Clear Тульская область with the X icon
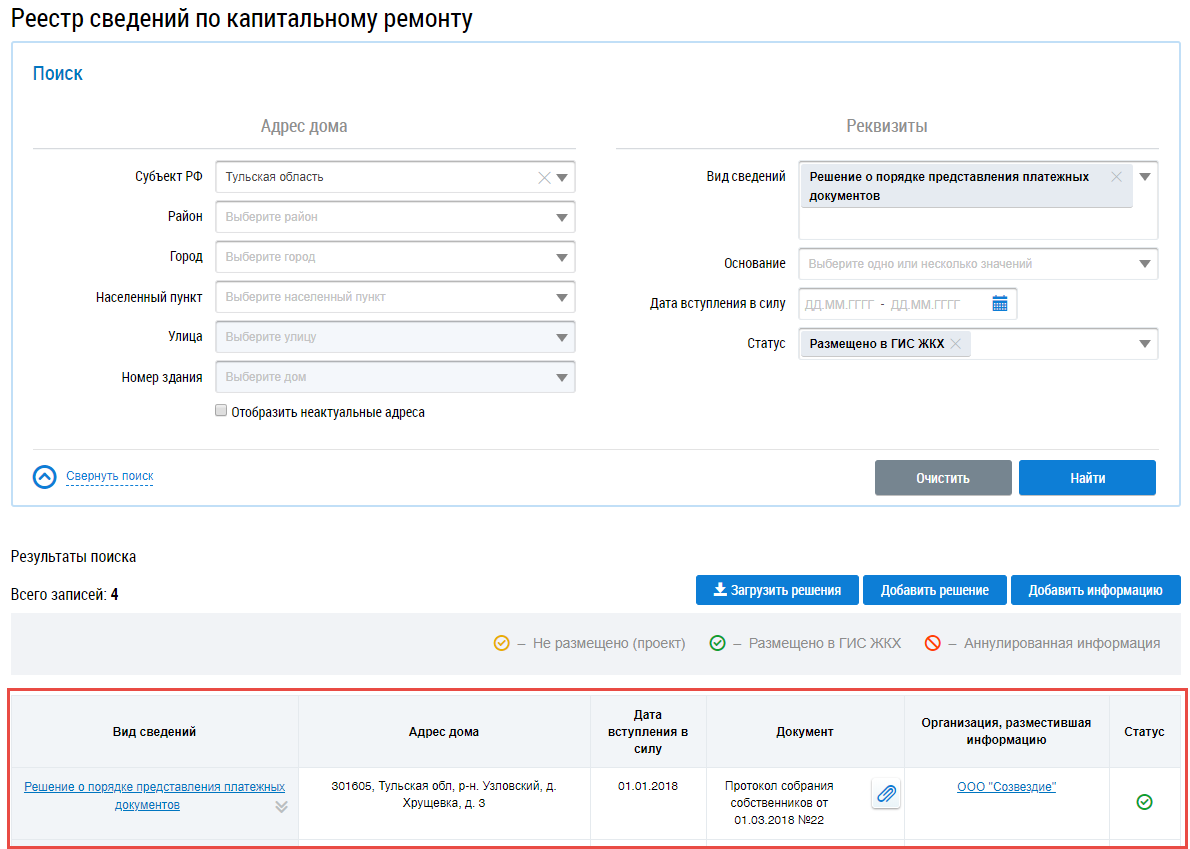Image resolution: width=1190 pixels, height=849 pixels. [544, 178]
